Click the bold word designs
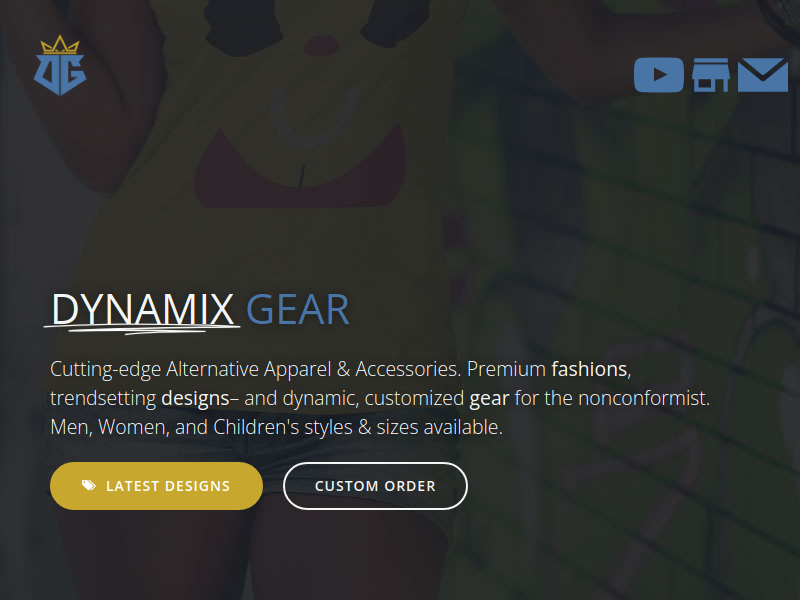 coord(195,398)
